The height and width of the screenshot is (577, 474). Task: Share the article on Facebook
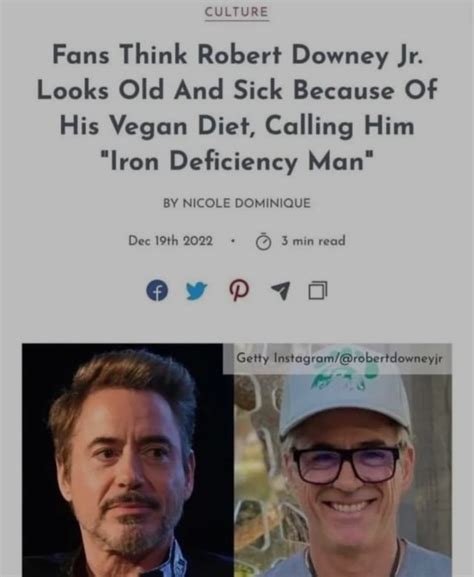(x=157, y=290)
